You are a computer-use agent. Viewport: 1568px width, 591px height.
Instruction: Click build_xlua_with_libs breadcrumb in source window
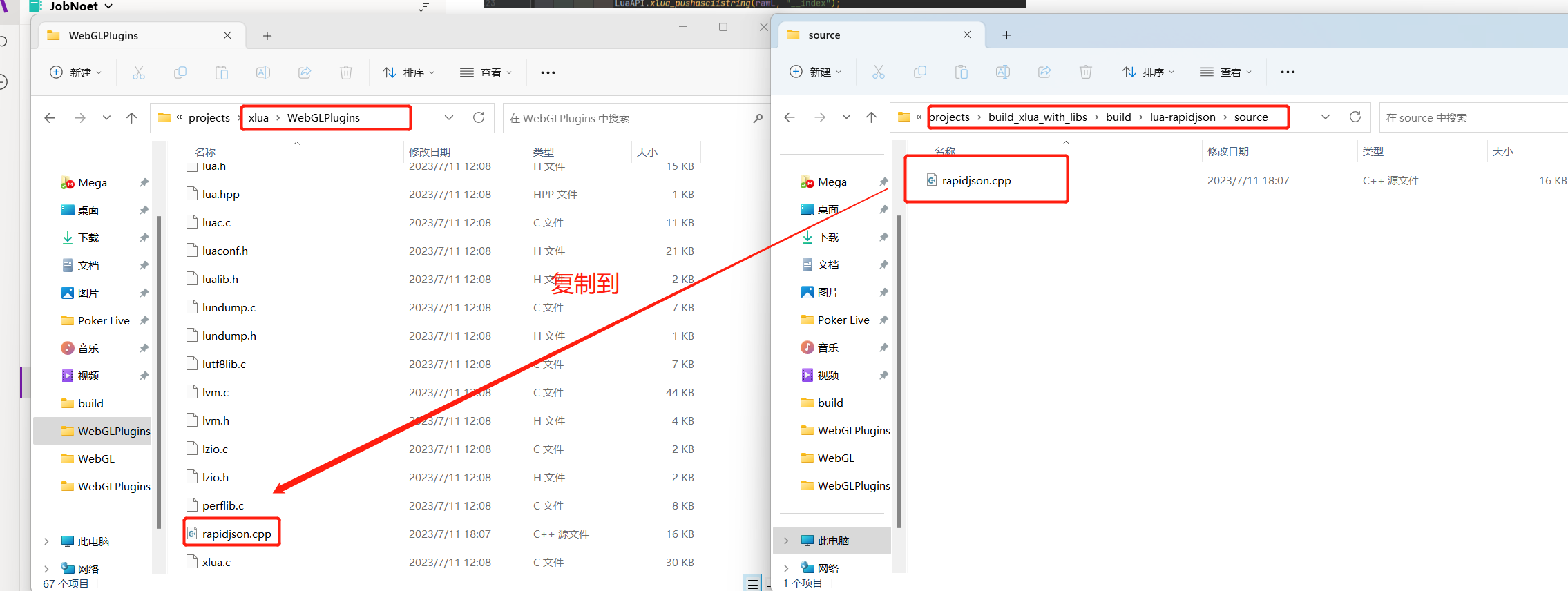tap(1038, 117)
